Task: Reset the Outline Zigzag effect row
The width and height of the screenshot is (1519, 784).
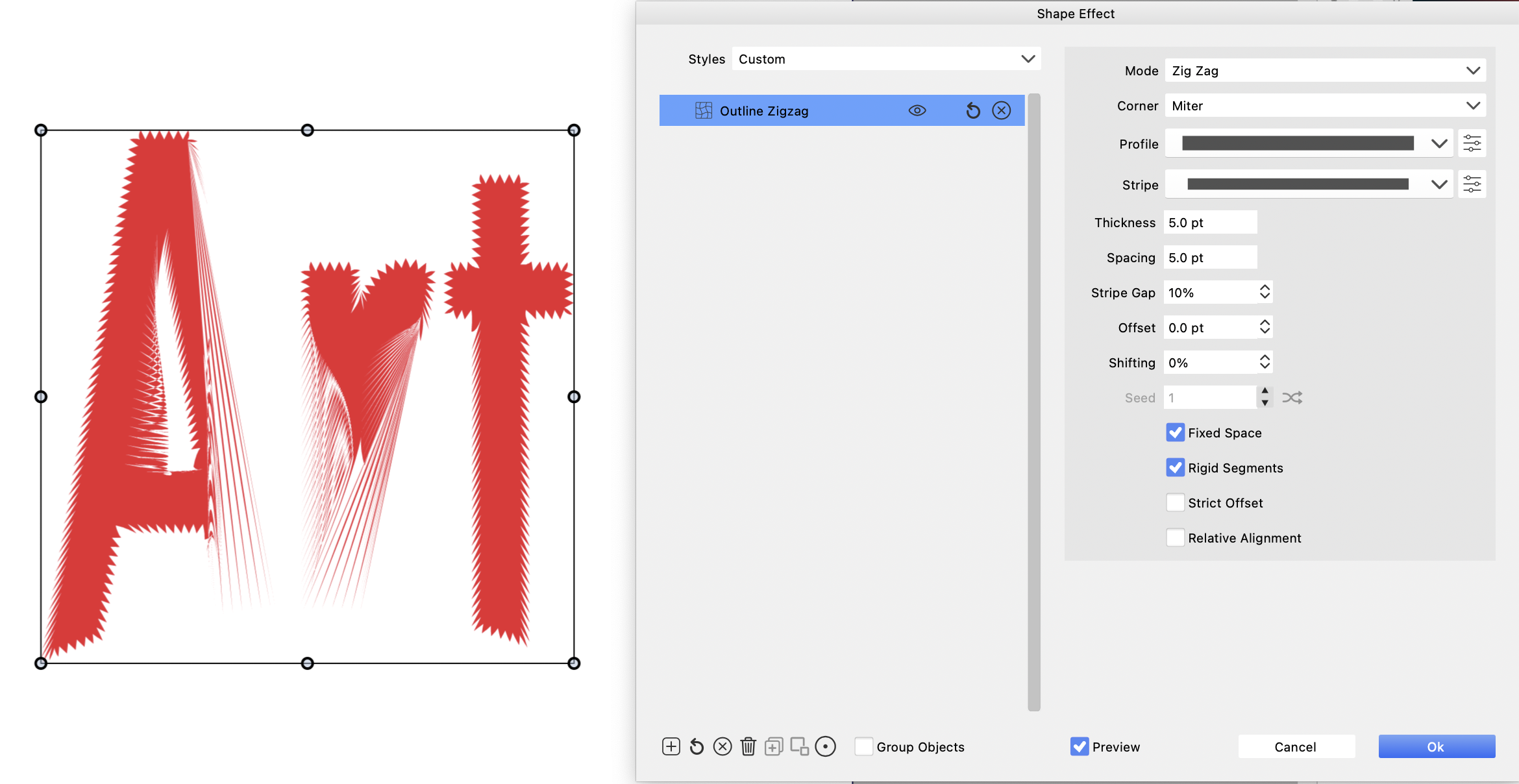Action: 972,111
